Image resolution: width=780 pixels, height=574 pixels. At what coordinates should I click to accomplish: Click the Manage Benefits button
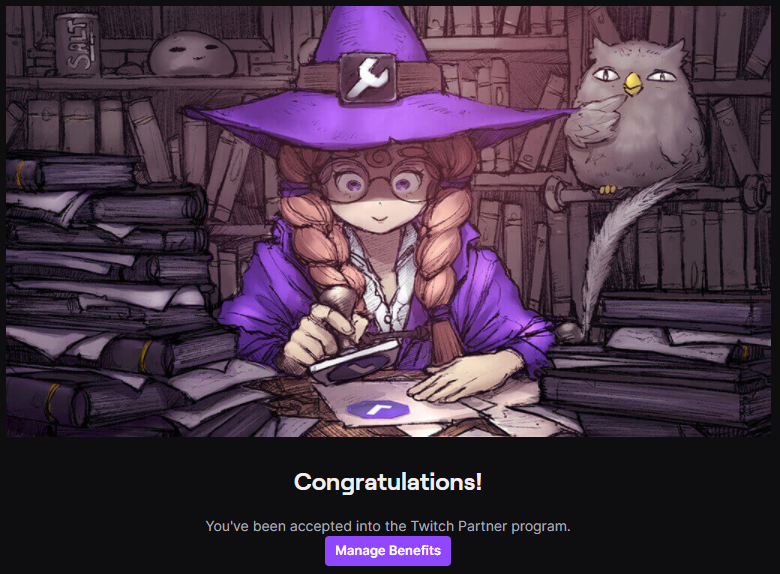coord(388,551)
